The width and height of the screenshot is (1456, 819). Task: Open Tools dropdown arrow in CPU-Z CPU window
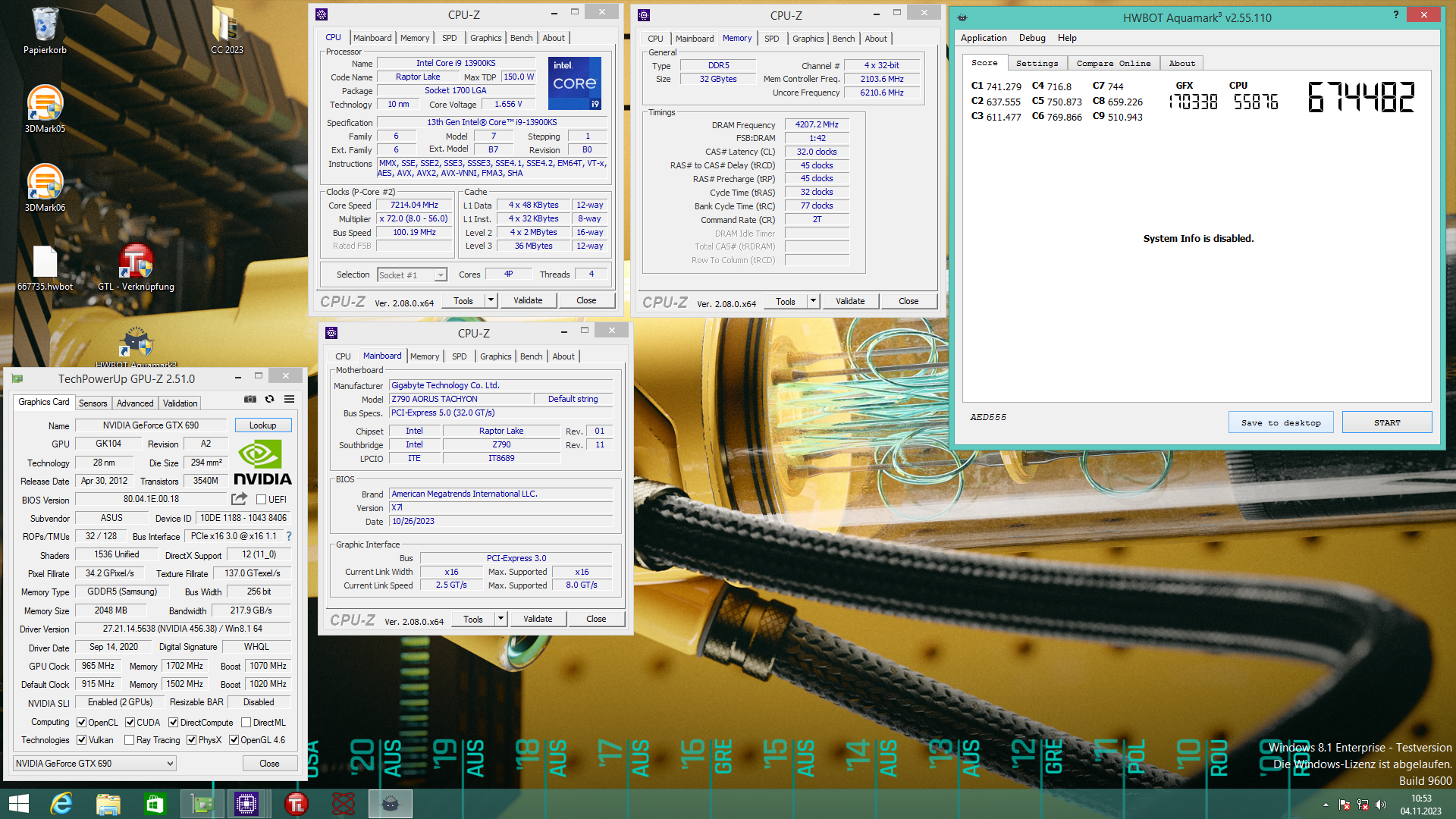click(491, 300)
